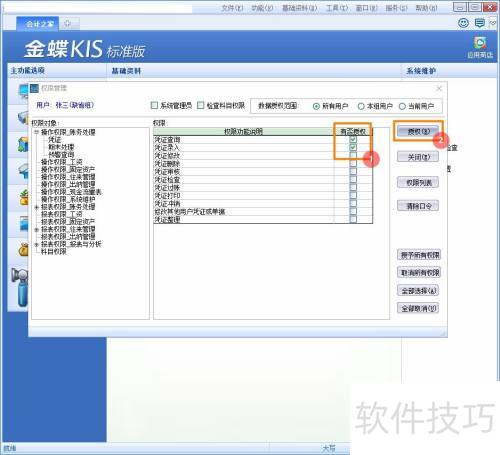Expand the 报表权限_报表与分析 tree node
Screen dimensions: 500x455
pyautogui.click(x=37, y=244)
